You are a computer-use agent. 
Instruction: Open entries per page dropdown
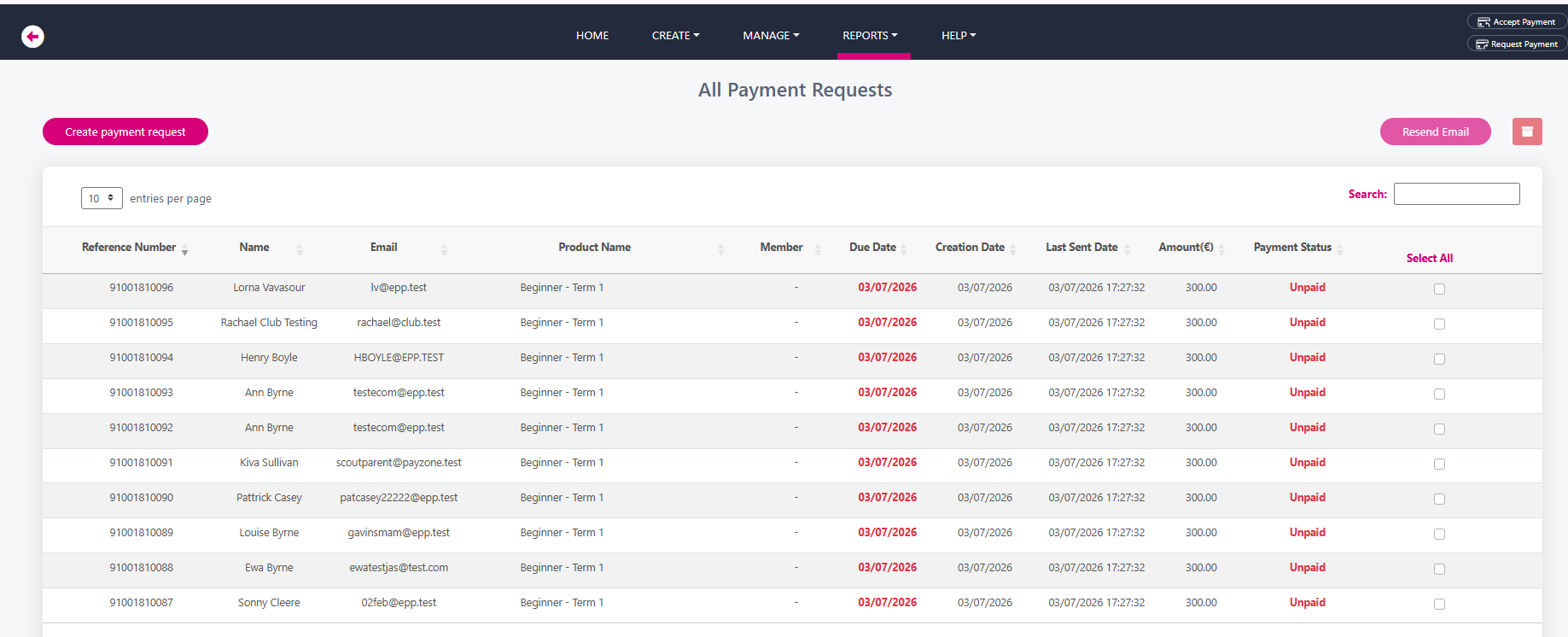tap(102, 198)
